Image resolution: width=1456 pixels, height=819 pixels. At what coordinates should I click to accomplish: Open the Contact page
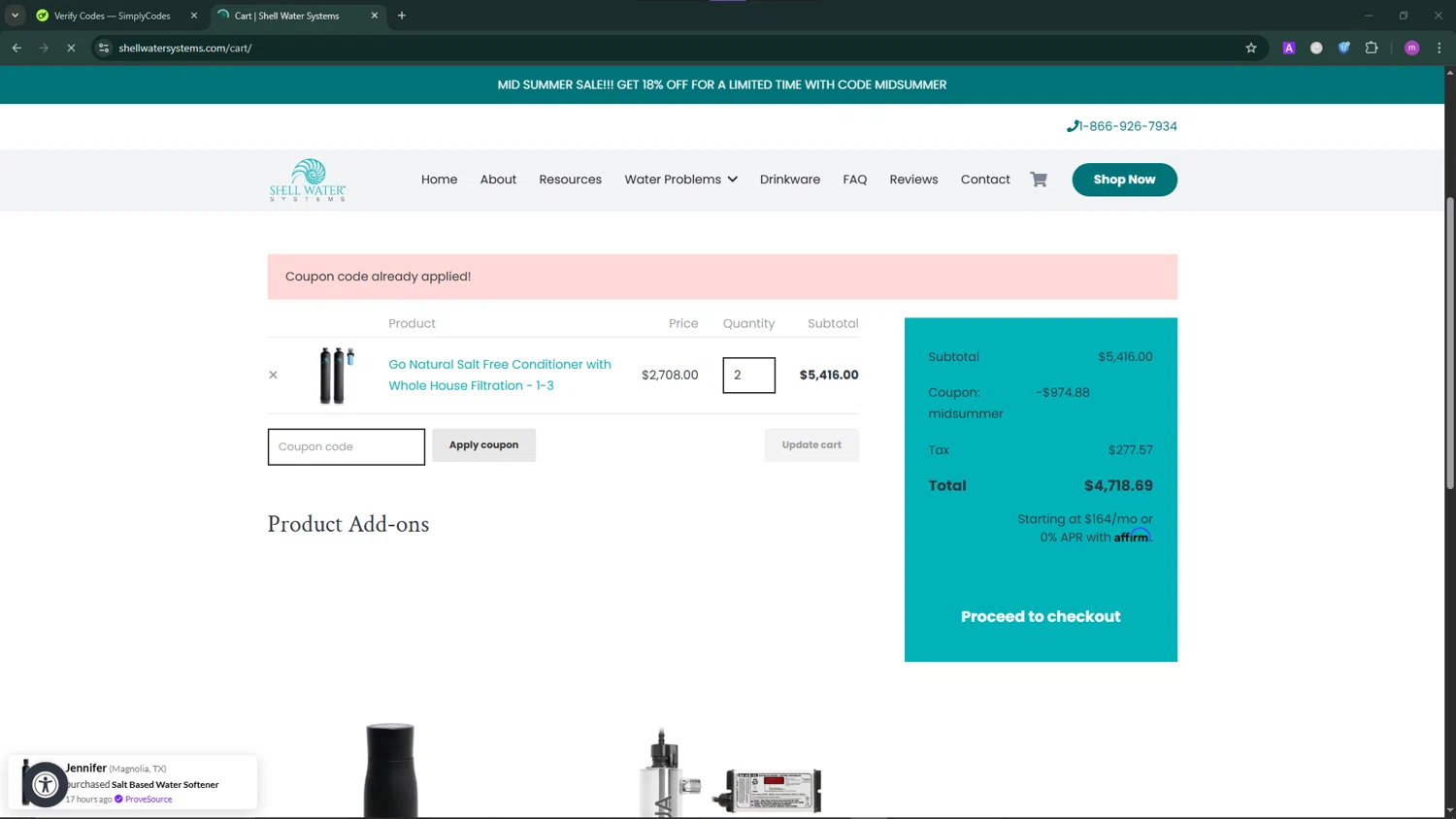pos(985,180)
